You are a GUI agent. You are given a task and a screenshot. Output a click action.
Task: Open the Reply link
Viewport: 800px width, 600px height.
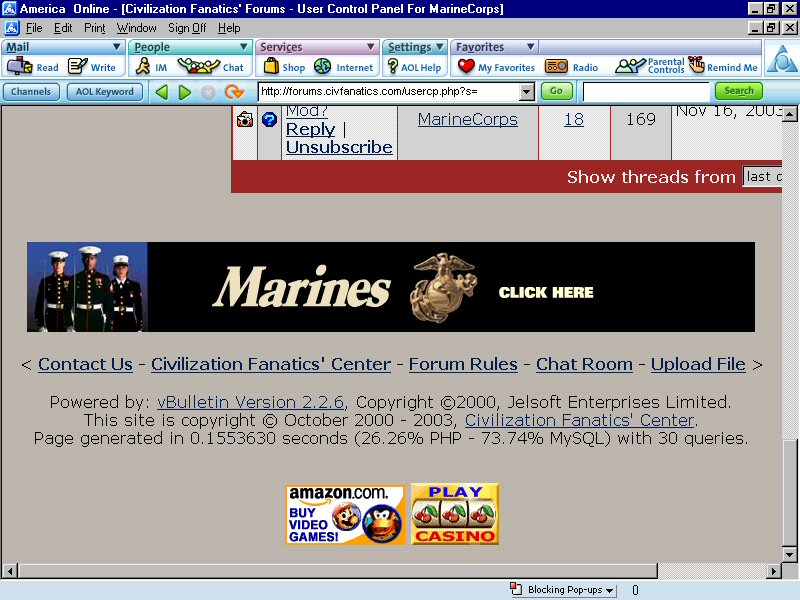(x=310, y=130)
